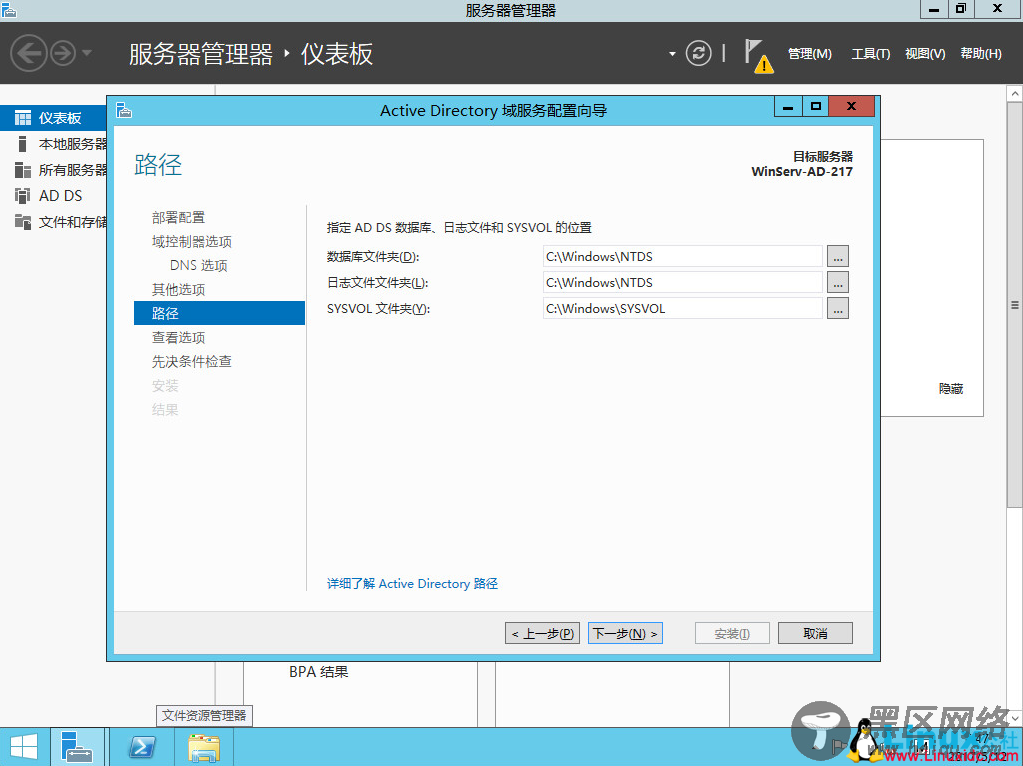Go to DNS 选项 wizard step
The height and width of the screenshot is (766, 1023).
(198, 266)
